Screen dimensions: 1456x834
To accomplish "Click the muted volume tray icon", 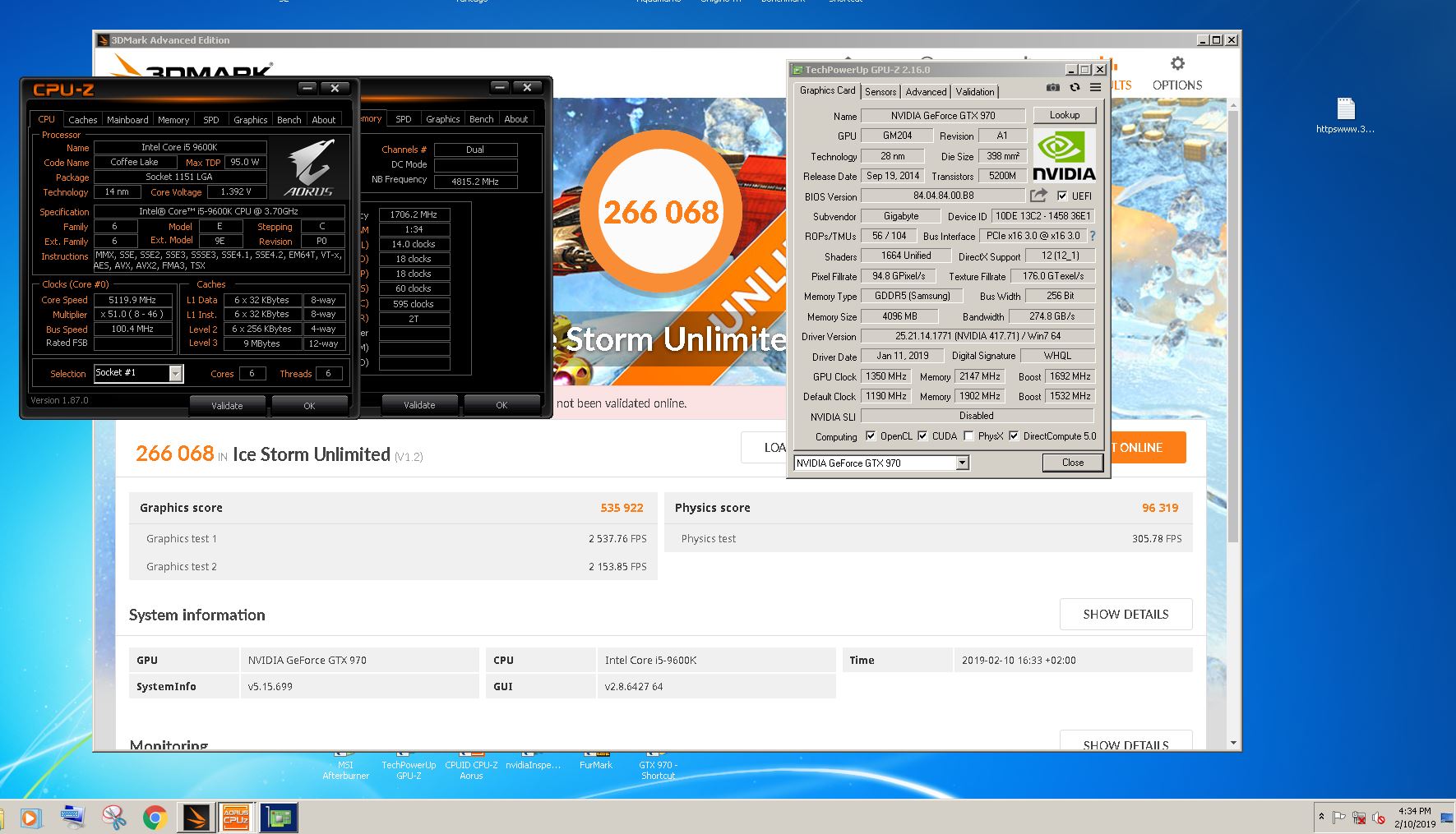I will [x=1379, y=818].
